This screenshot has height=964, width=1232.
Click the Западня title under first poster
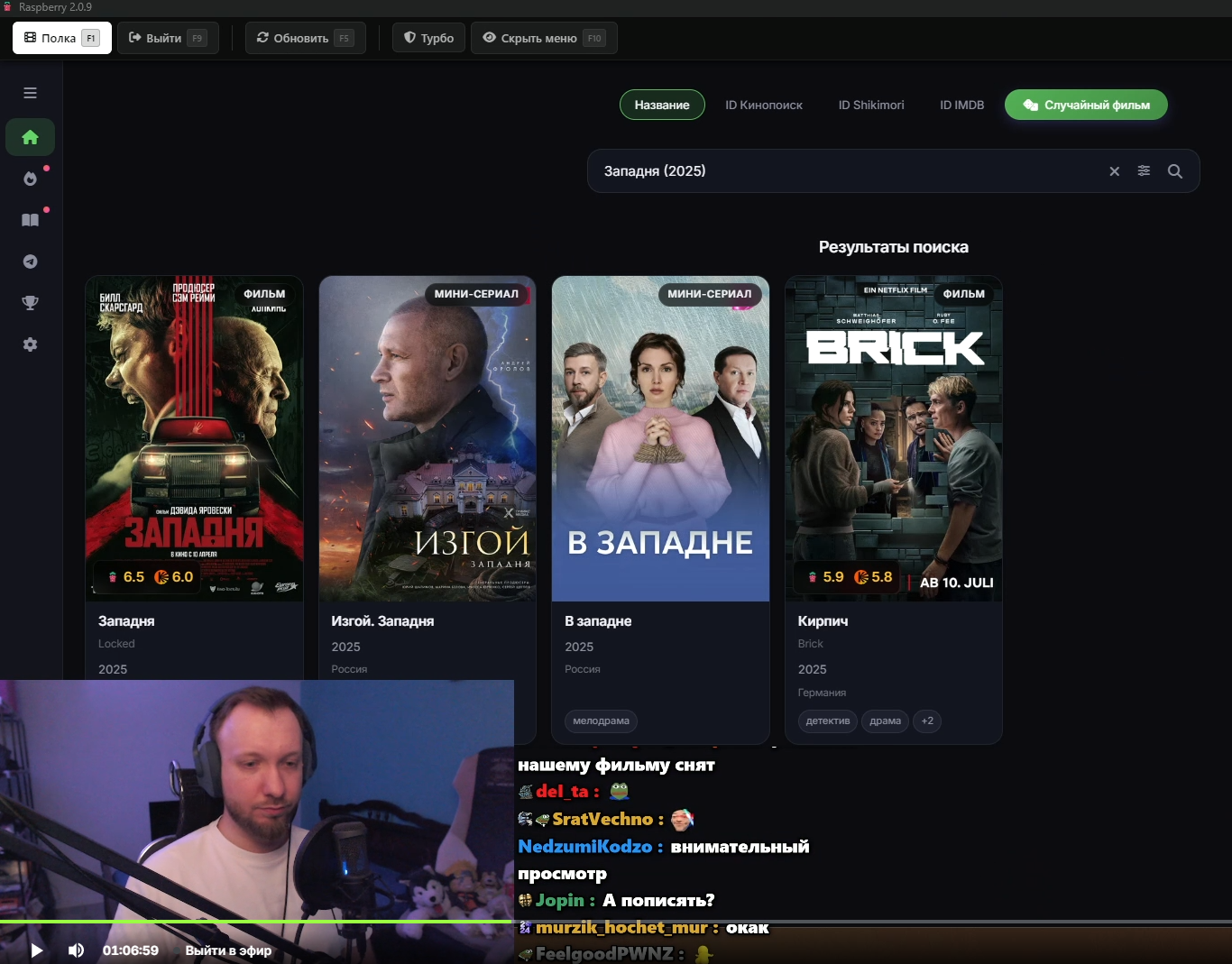point(126,621)
